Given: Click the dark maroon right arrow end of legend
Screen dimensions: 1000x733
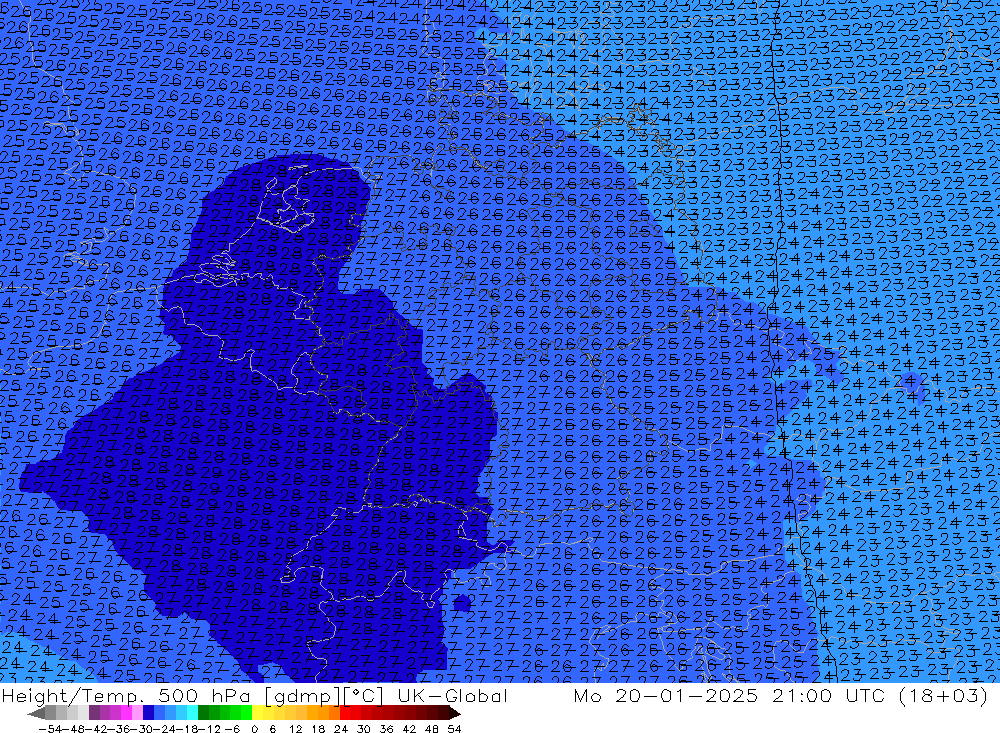Looking at the screenshot, I should (455, 713).
